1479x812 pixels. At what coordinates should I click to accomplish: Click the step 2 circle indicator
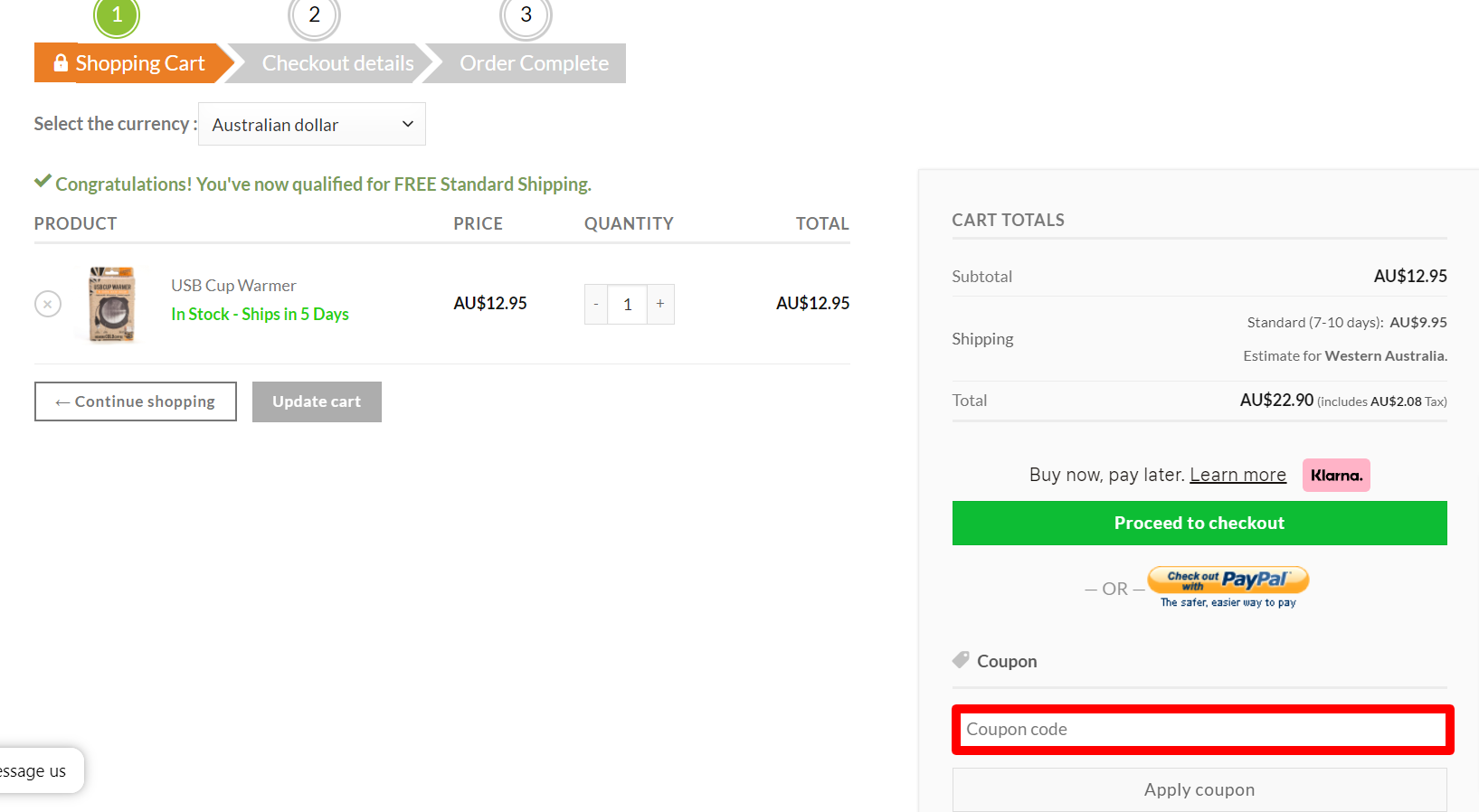pos(315,16)
